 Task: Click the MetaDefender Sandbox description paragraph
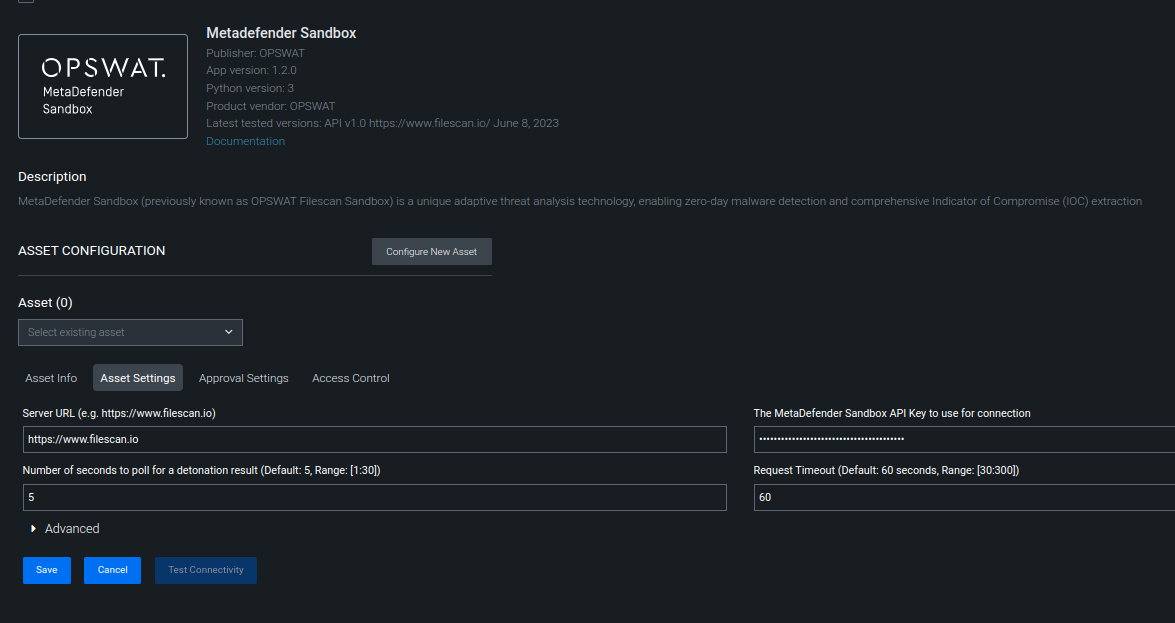tap(580, 201)
